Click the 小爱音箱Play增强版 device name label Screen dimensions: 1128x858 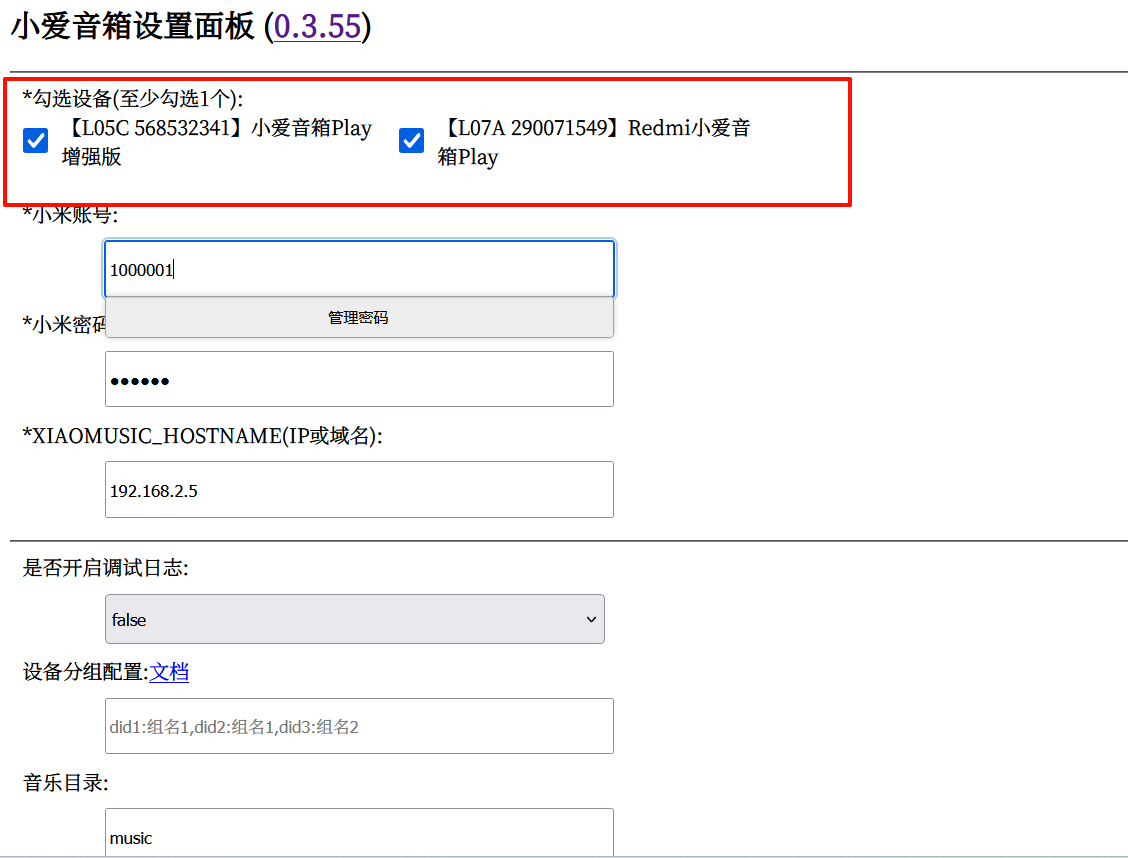215,142
